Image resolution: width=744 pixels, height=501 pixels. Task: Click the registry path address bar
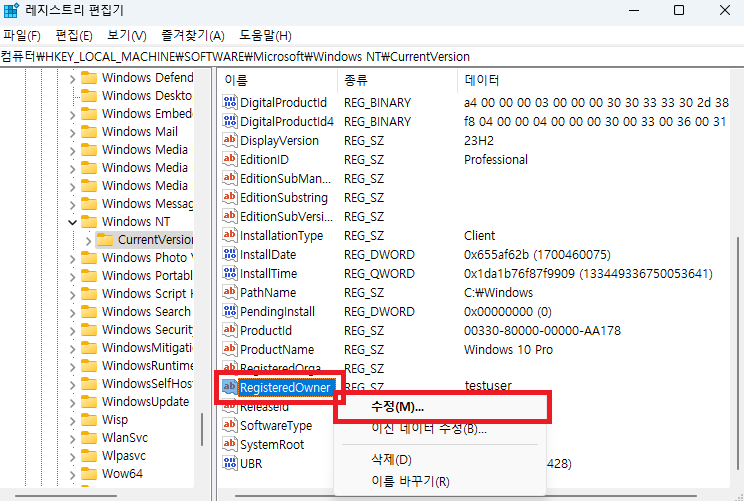click(x=372, y=56)
